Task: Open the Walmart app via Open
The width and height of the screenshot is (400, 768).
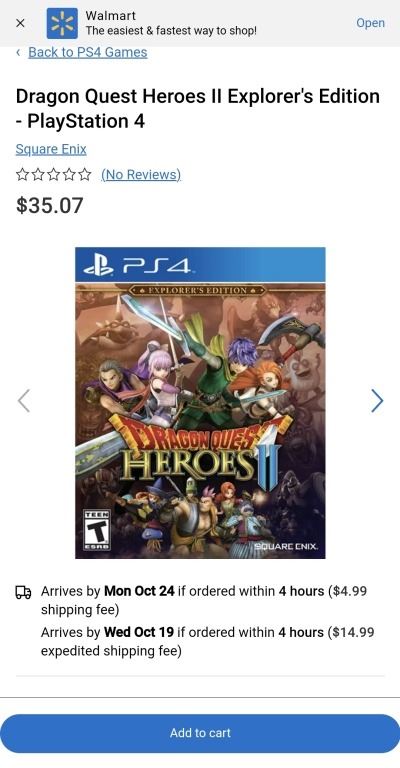Action: [370, 23]
